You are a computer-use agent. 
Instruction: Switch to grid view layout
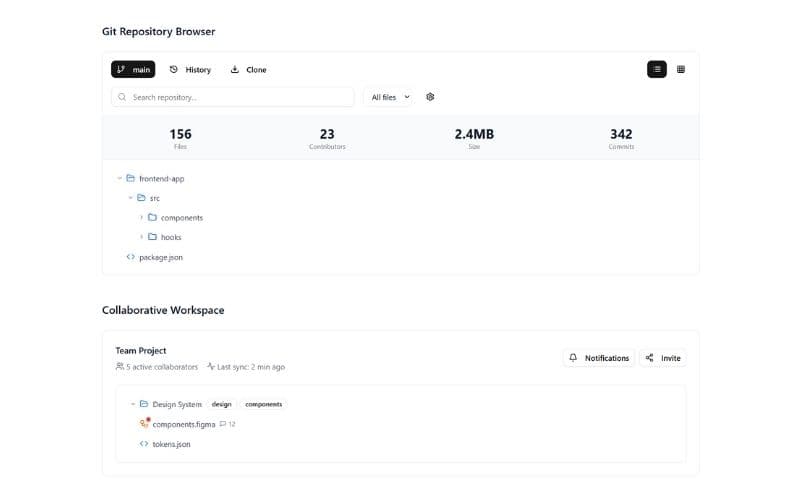click(x=681, y=69)
